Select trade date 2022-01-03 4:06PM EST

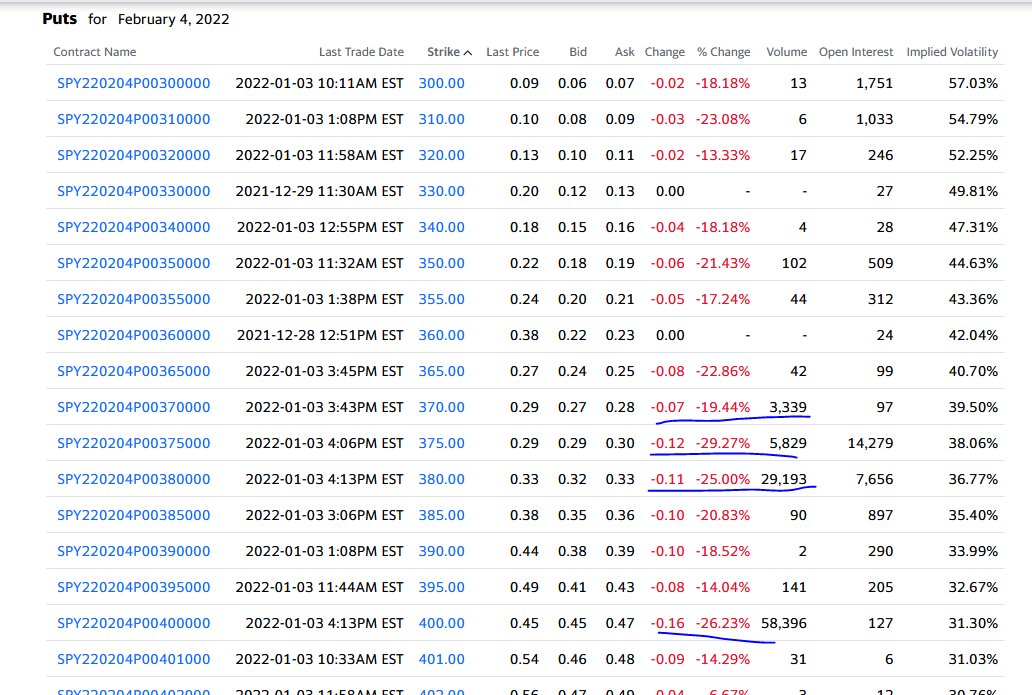click(x=324, y=444)
